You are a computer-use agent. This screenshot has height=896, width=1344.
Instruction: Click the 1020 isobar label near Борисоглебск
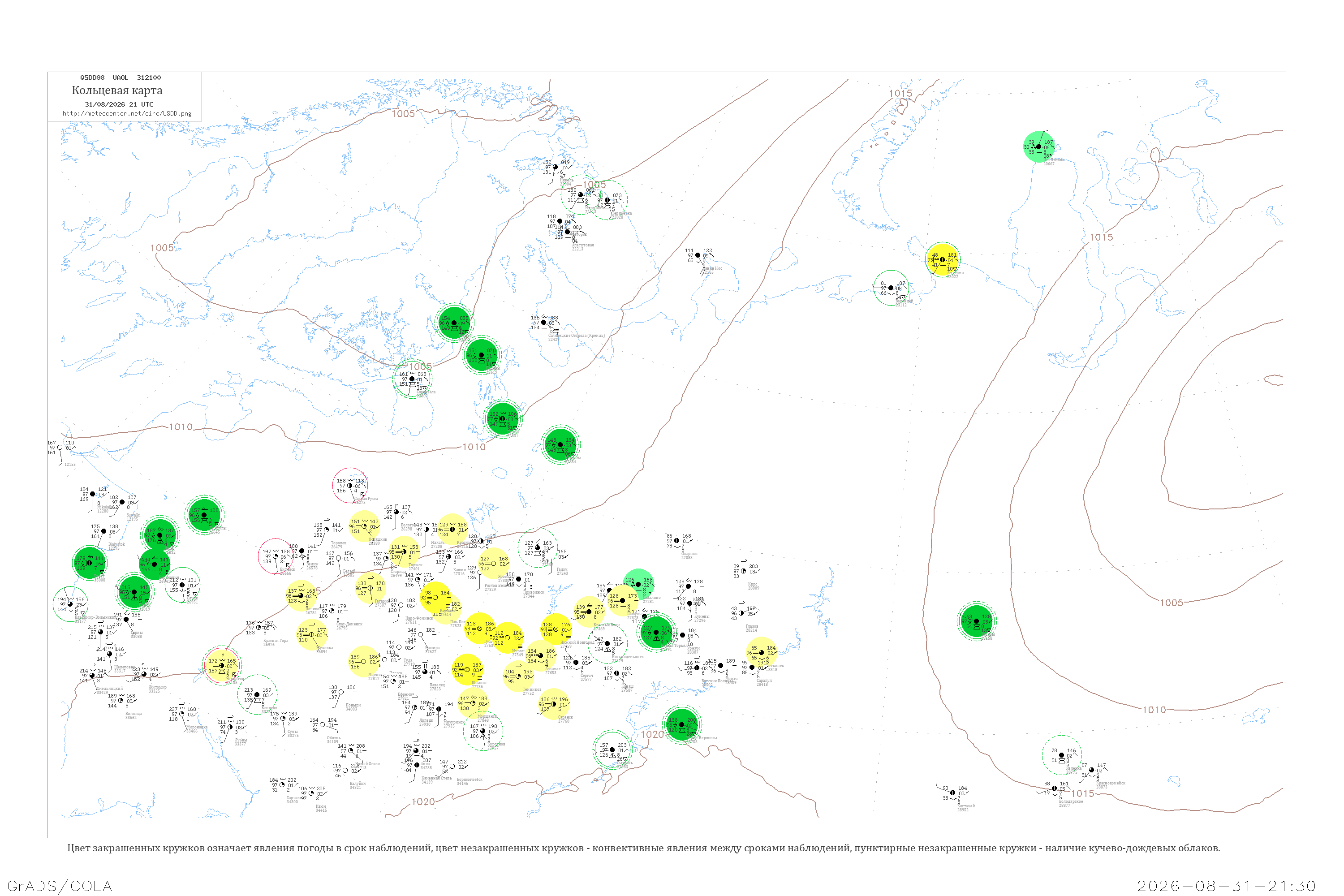(x=423, y=802)
